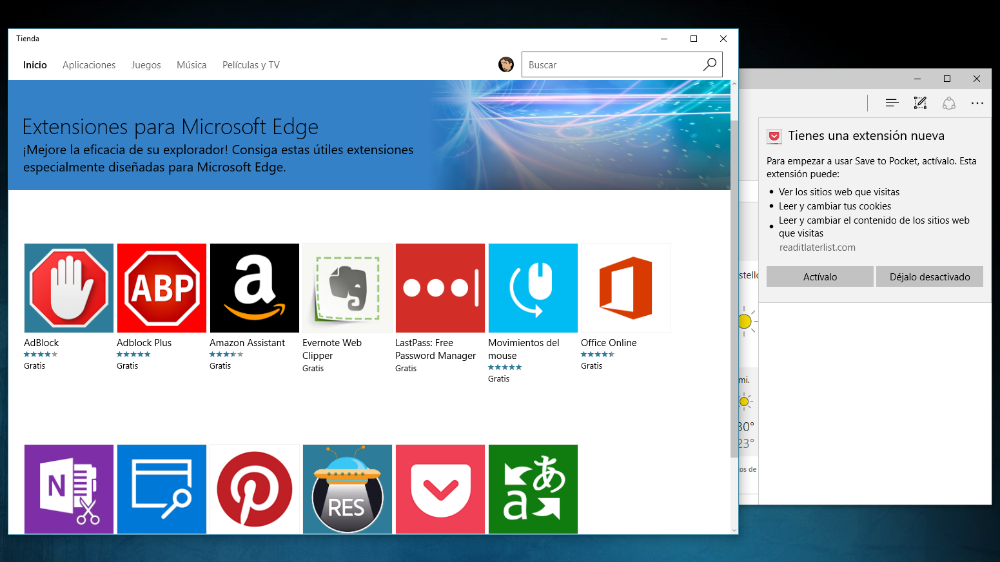Open LastPass password manager icon
This screenshot has height=562, width=1000.
coord(440,288)
